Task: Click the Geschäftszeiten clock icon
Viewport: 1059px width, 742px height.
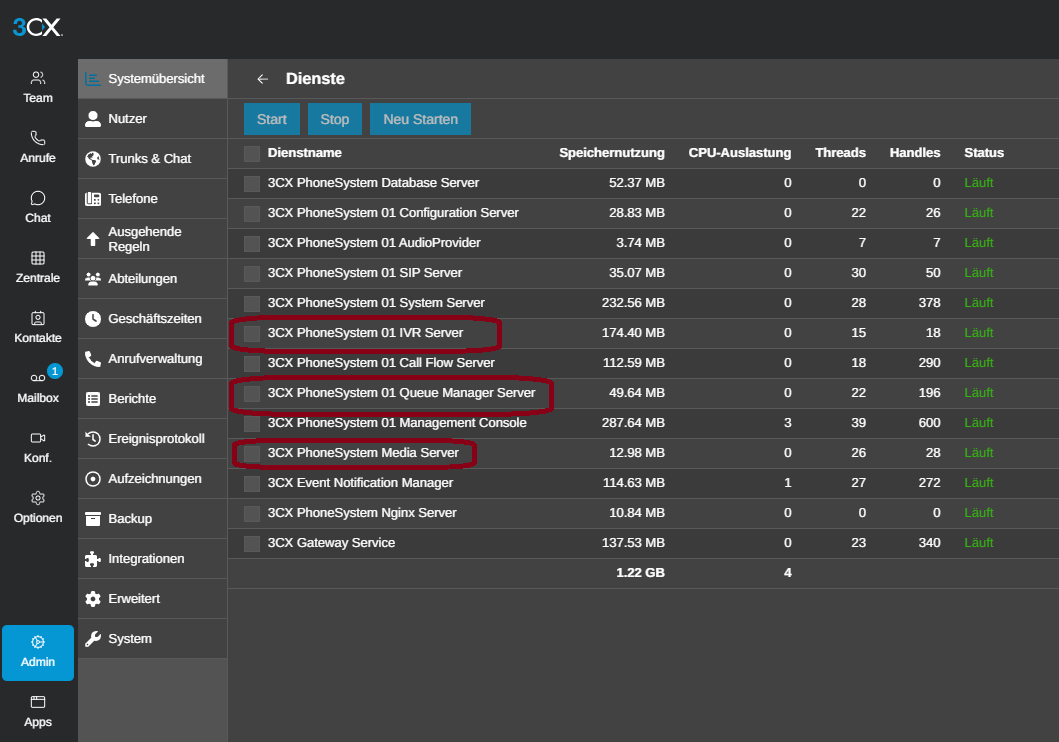Action: tap(93, 319)
